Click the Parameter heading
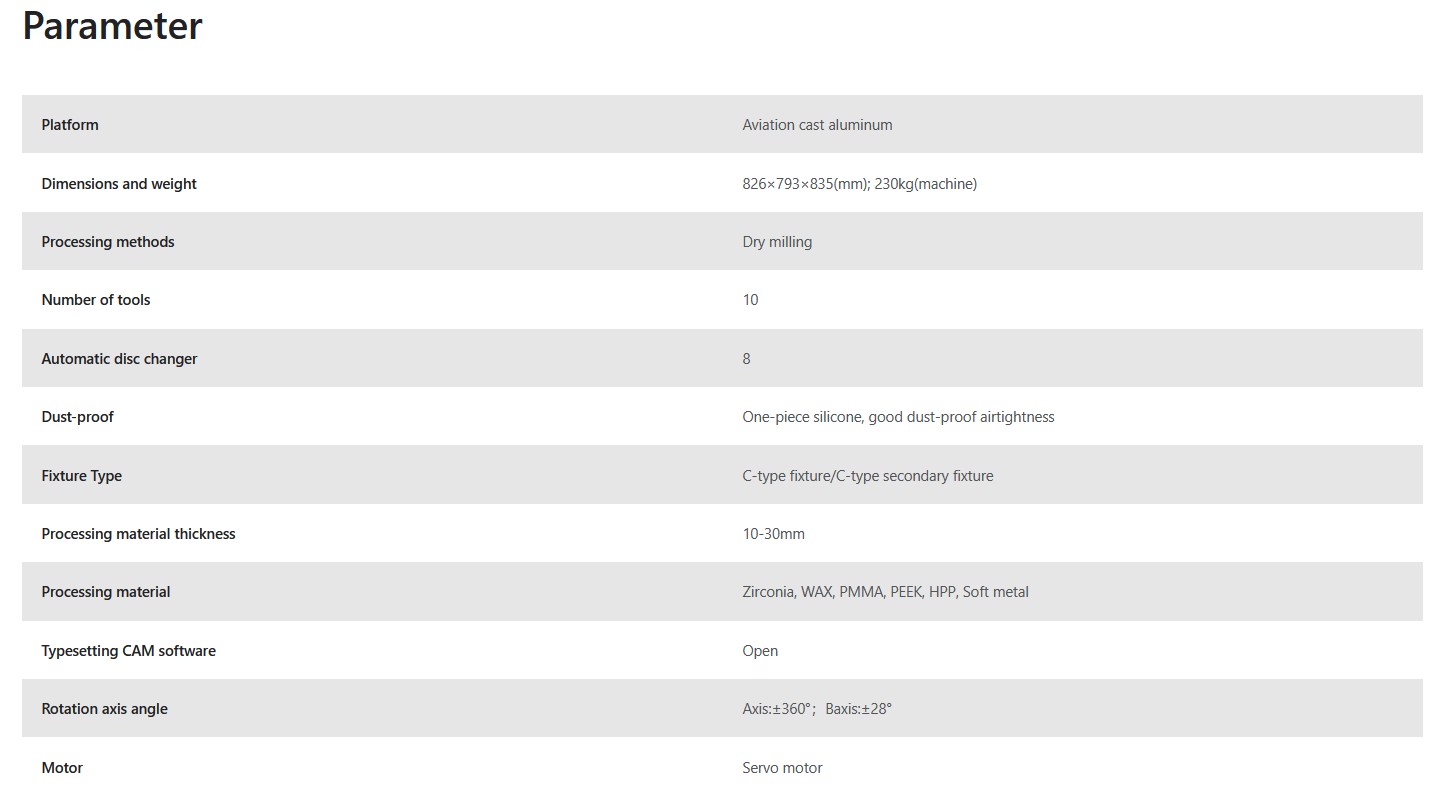This screenshot has height=786, width=1431. pos(112,26)
